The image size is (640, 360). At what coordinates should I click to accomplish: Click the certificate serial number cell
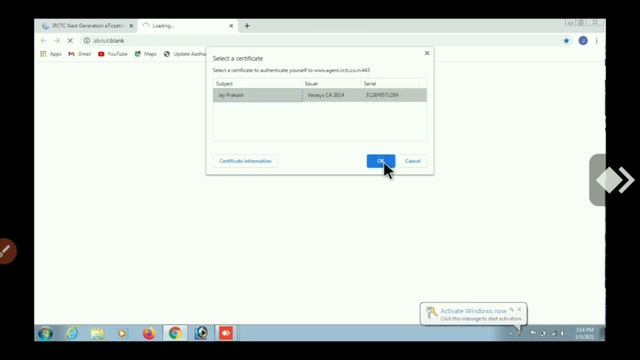click(382, 95)
